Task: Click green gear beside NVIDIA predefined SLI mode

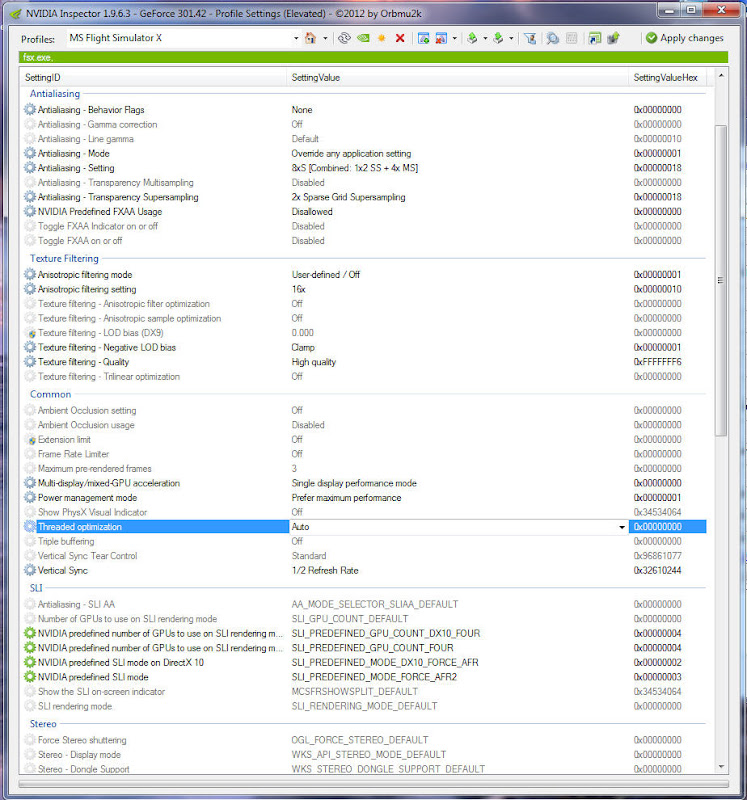Action: 30,677
